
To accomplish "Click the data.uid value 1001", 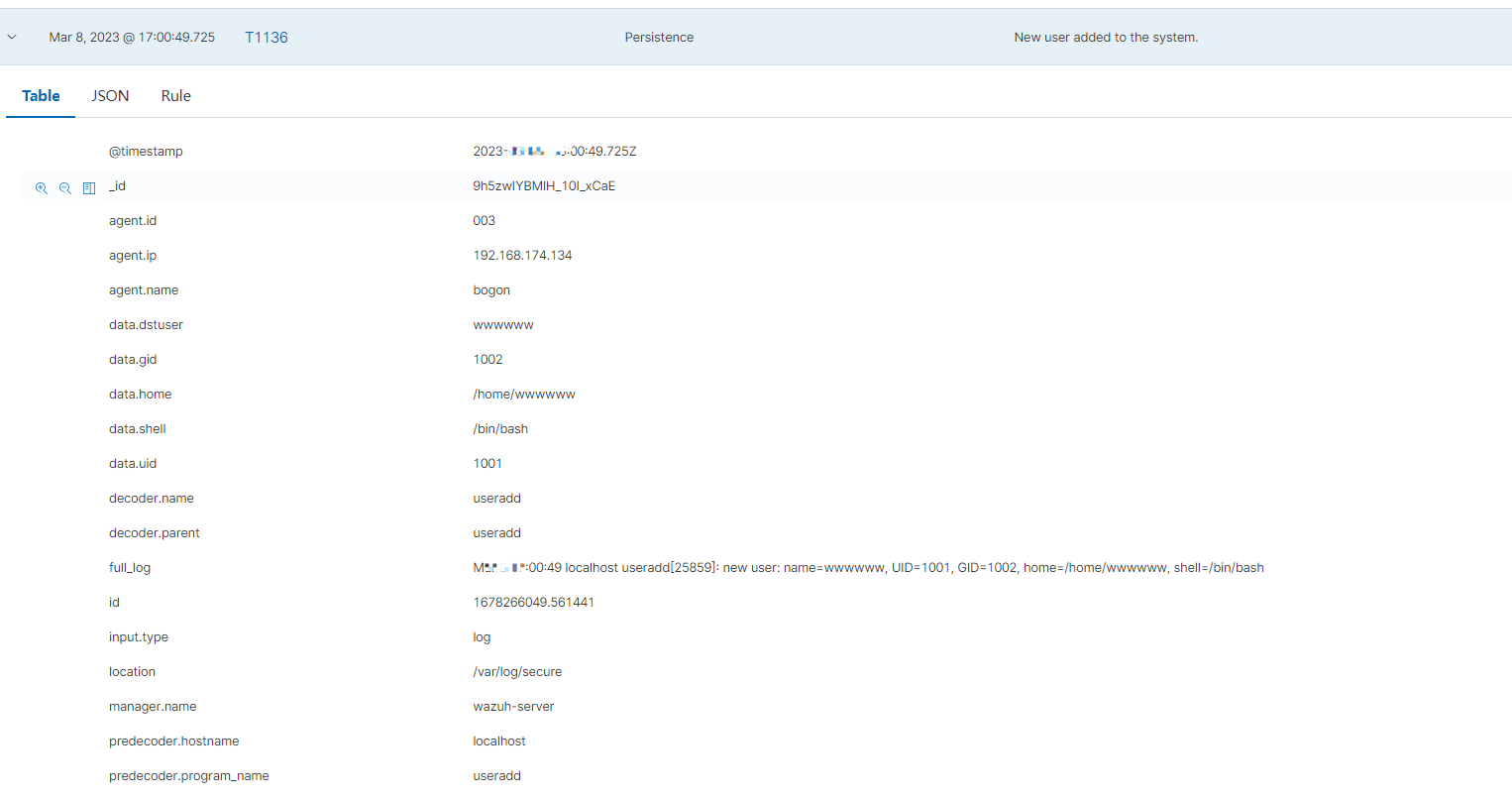I will click(x=487, y=464).
